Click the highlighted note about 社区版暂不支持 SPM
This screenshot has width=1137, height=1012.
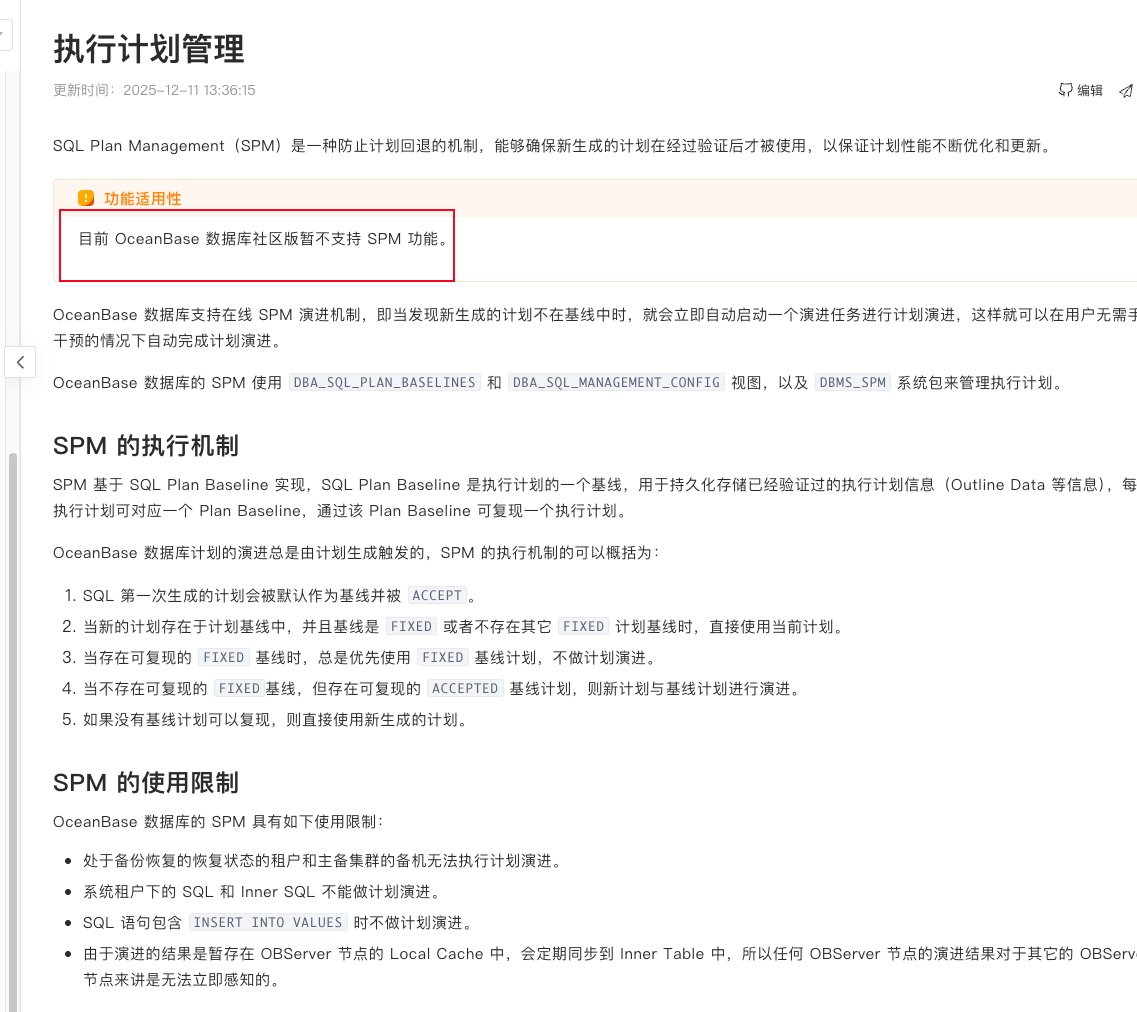264,239
